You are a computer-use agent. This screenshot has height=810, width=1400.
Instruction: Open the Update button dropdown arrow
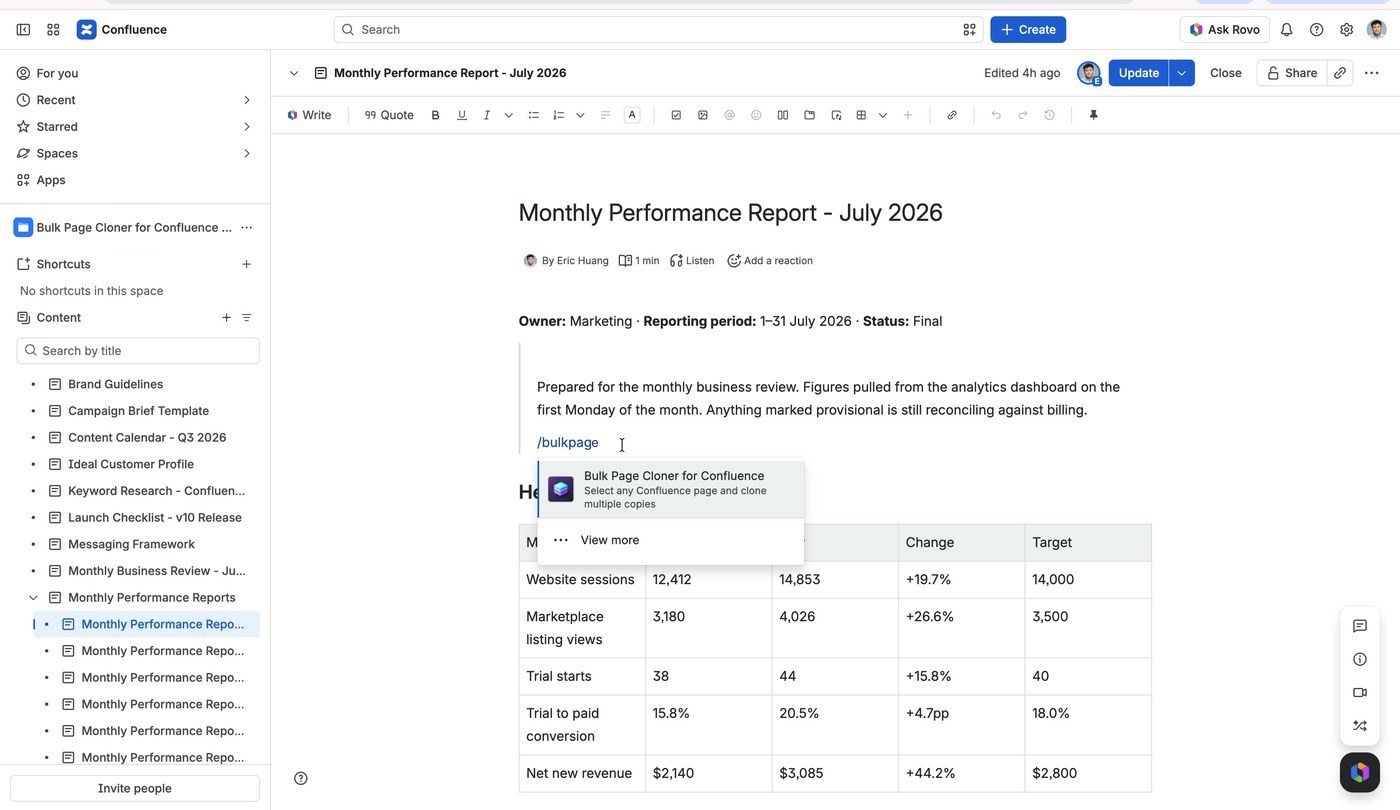1182,73
